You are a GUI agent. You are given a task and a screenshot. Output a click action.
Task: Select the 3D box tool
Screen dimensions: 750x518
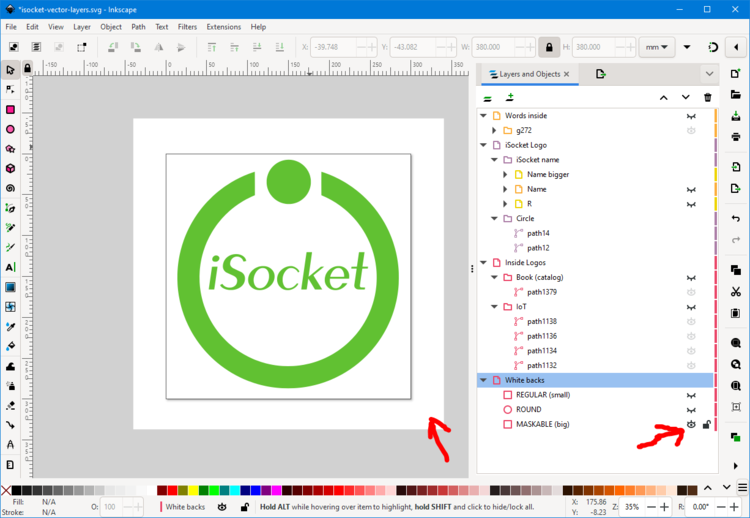pos(10,168)
